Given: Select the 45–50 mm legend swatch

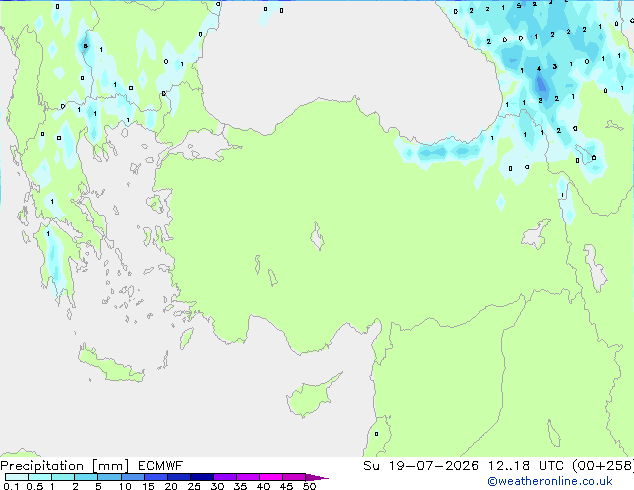Looking at the screenshot, I should click(x=294, y=477).
